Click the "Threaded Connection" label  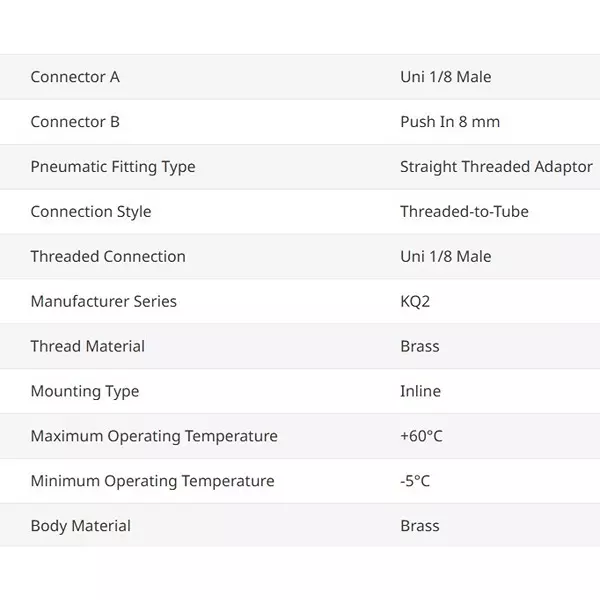click(x=108, y=257)
